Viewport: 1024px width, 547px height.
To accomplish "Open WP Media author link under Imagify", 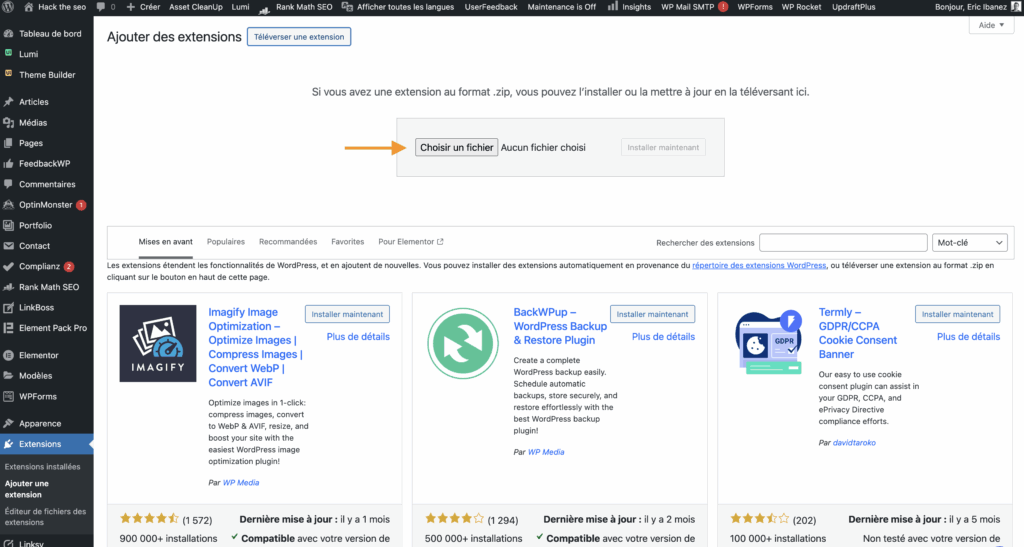I will click(241, 482).
